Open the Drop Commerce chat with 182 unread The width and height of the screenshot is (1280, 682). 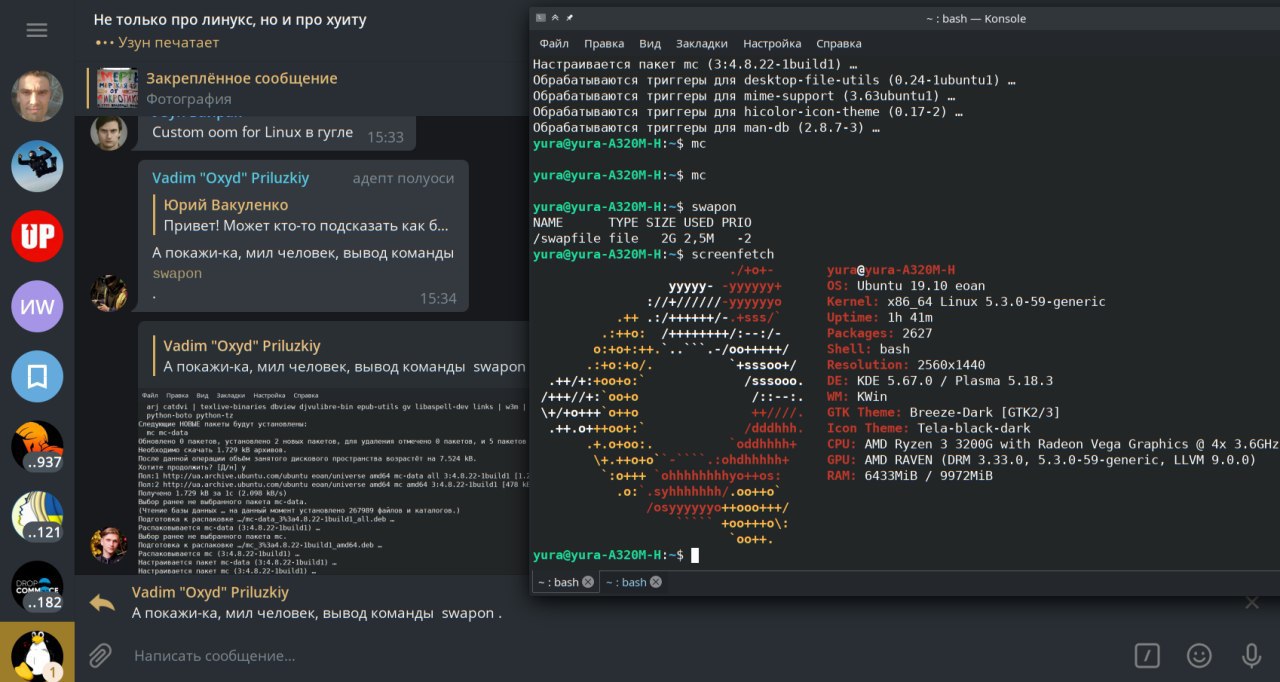(x=37, y=586)
